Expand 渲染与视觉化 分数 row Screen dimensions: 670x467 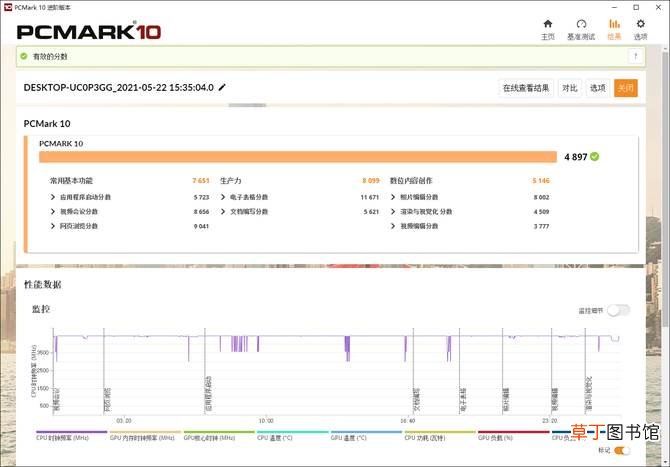coord(393,211)
